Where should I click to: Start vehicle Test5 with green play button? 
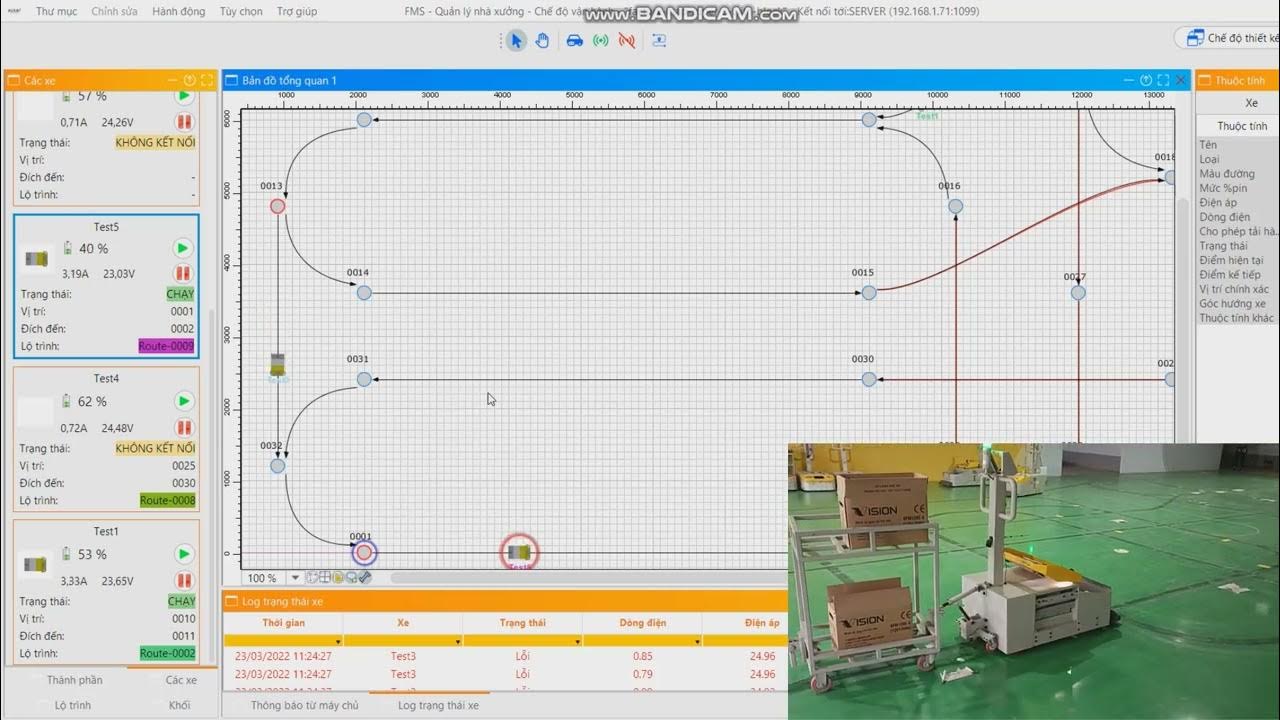[x=182, y=248]
